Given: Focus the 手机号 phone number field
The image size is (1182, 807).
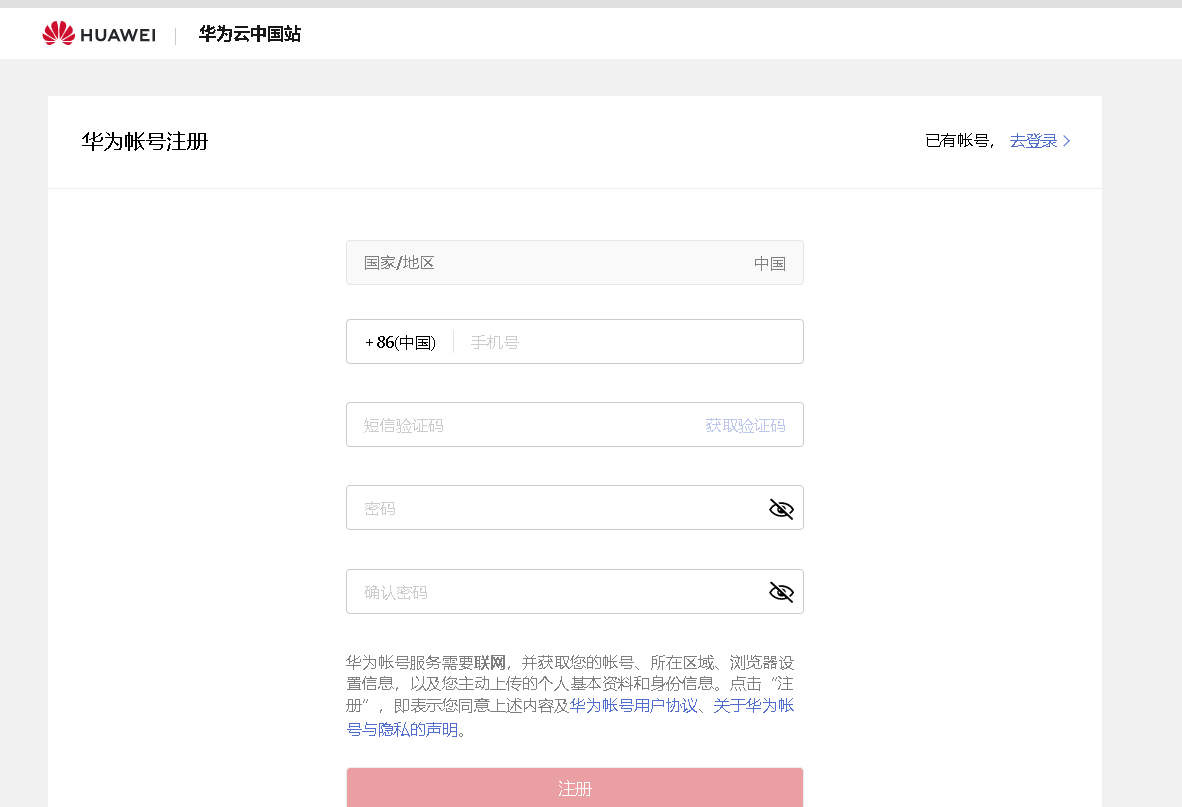Looking at the screenshot, I should [x=629, y=342].
